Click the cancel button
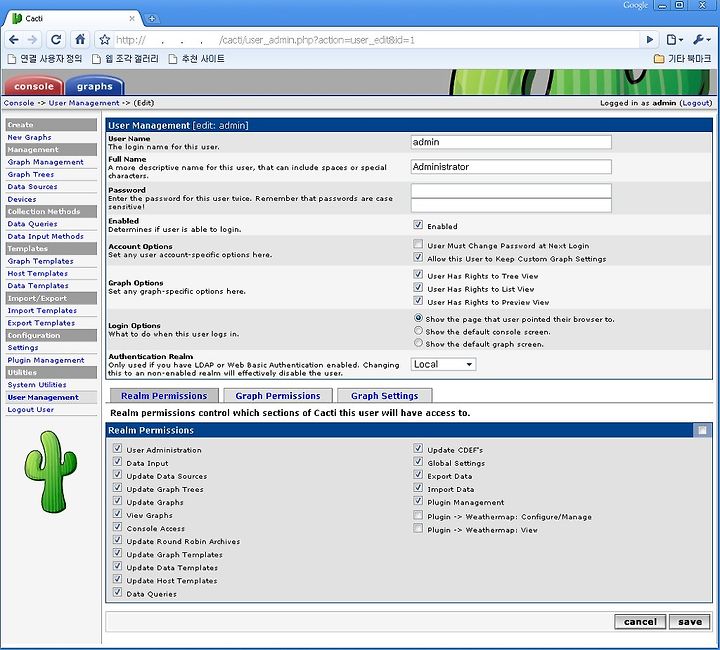 coord(640,622)
